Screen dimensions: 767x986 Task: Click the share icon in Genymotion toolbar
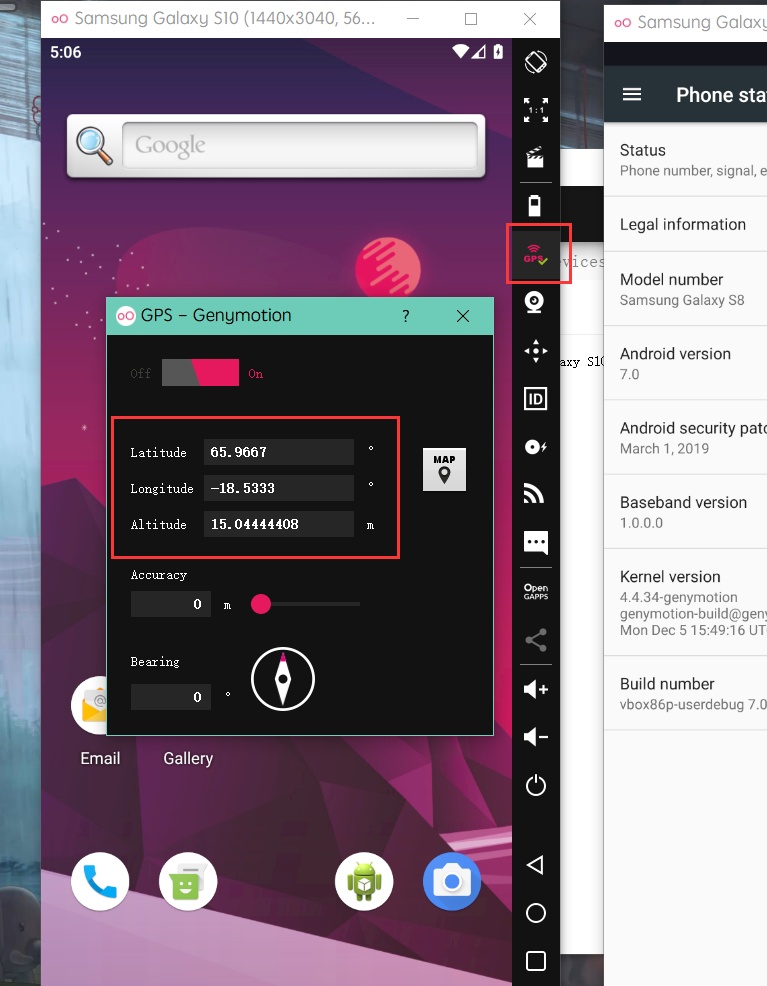point(536,640)
